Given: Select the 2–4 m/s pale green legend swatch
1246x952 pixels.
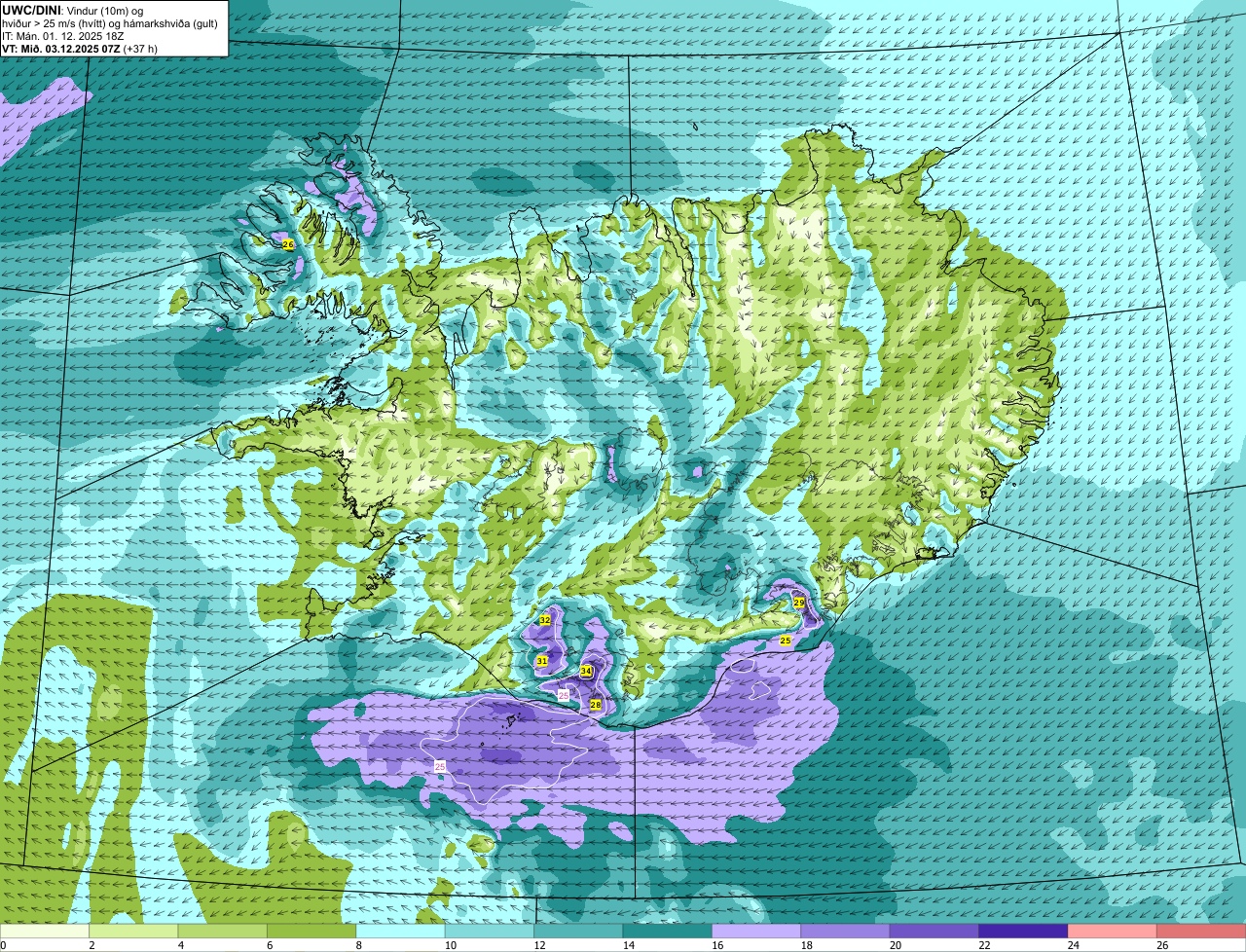Looking at the screenshot, I should pos(134,932).
